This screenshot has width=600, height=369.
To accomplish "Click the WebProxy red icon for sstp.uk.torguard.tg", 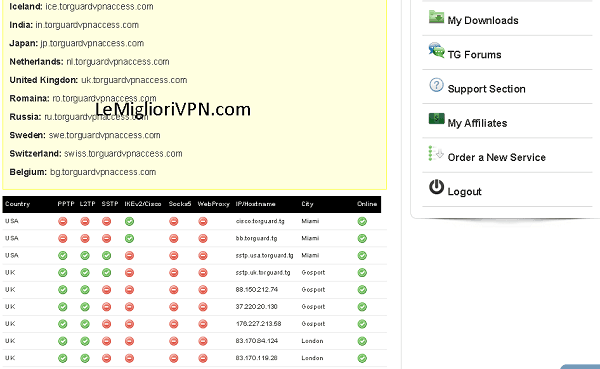I will click(203, 273).
